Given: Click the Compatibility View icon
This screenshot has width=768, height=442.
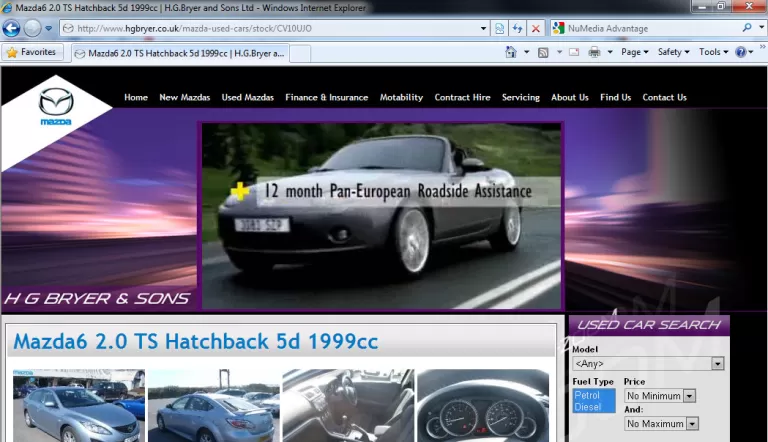Looking at the screenshot, I should [x=499, y=28].
